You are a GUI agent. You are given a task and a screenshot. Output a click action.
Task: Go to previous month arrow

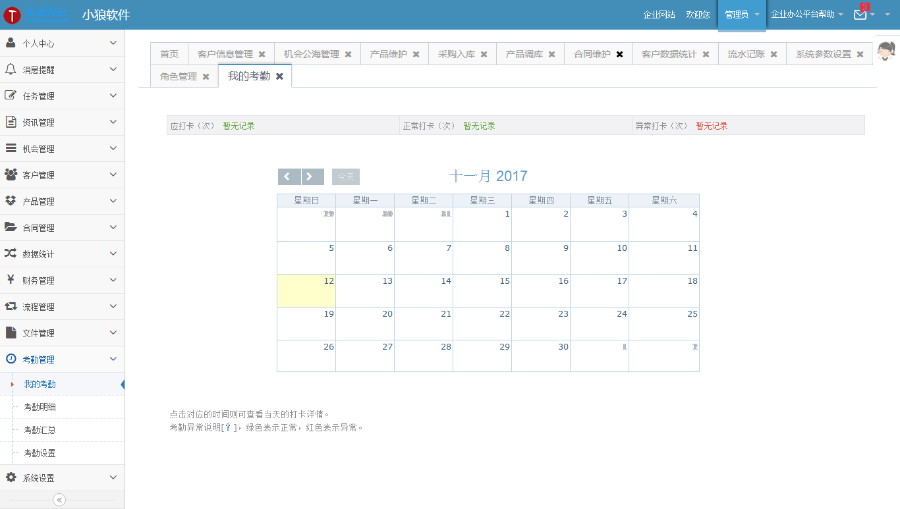tap(289, 177)
